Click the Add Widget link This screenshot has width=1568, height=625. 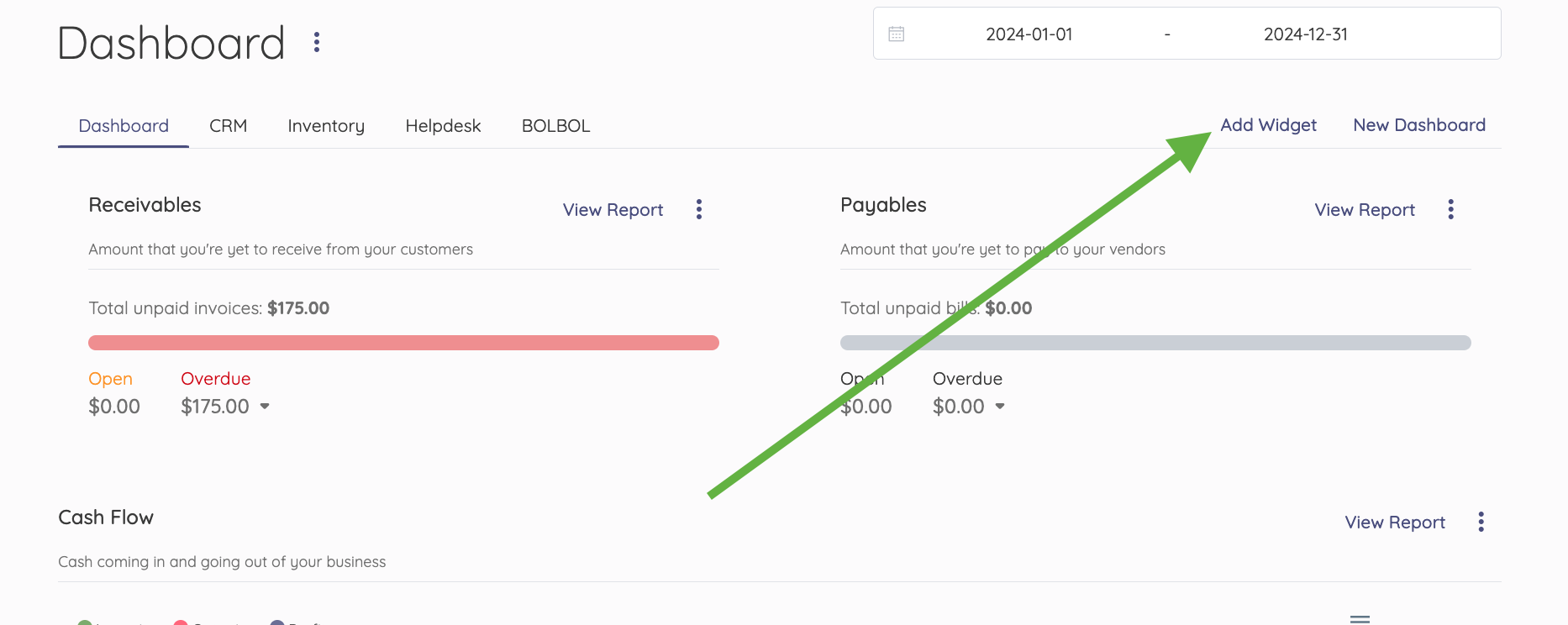tap(1268, 125)
